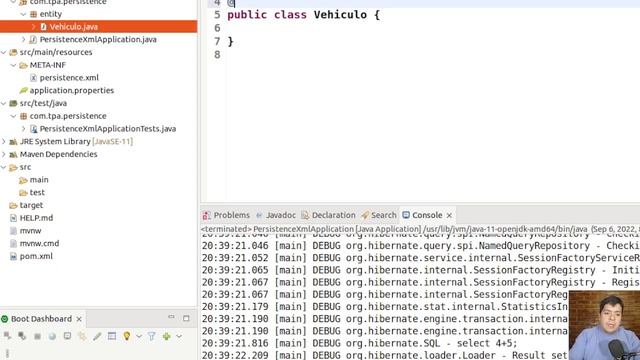
Task: Switch to the Declaration tab
Action: pyautogui.click(x=329, y=215)
